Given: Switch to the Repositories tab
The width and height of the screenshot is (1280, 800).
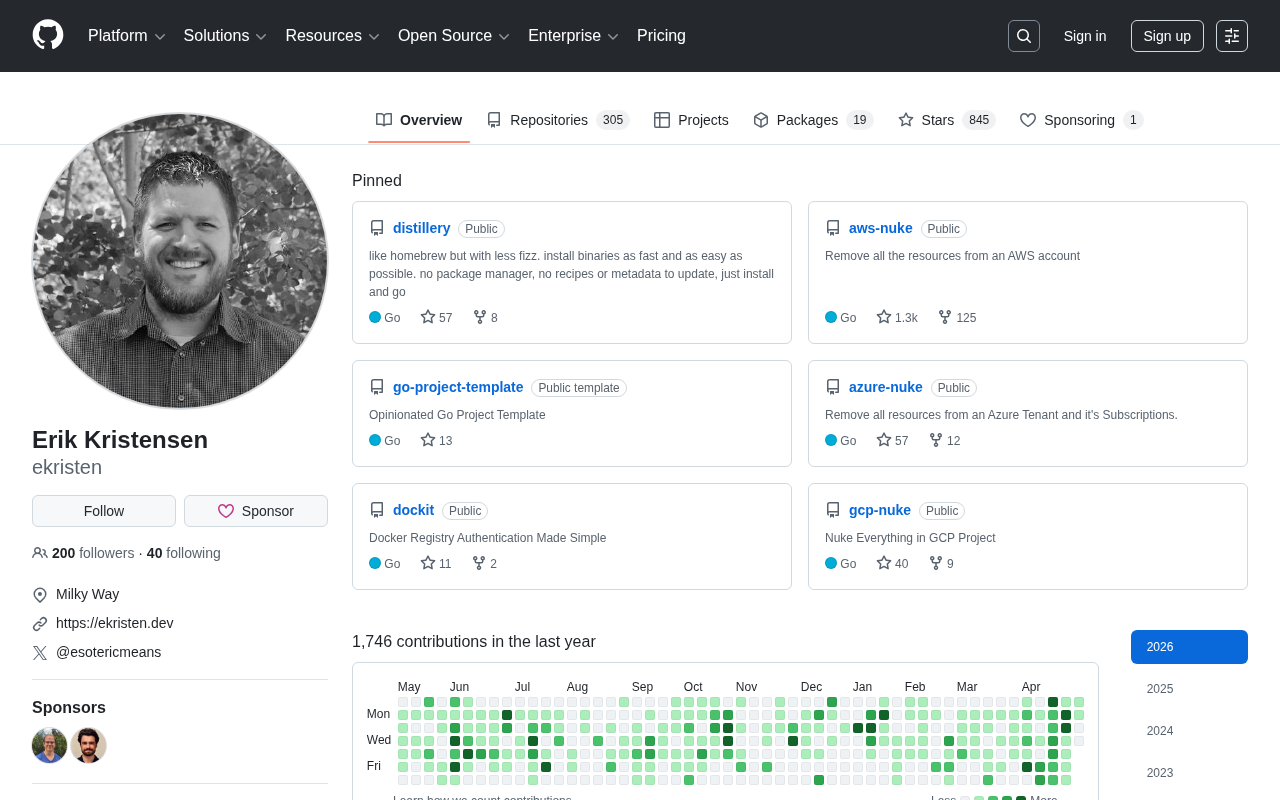Looking at the screenshot, I should point(557,120).
